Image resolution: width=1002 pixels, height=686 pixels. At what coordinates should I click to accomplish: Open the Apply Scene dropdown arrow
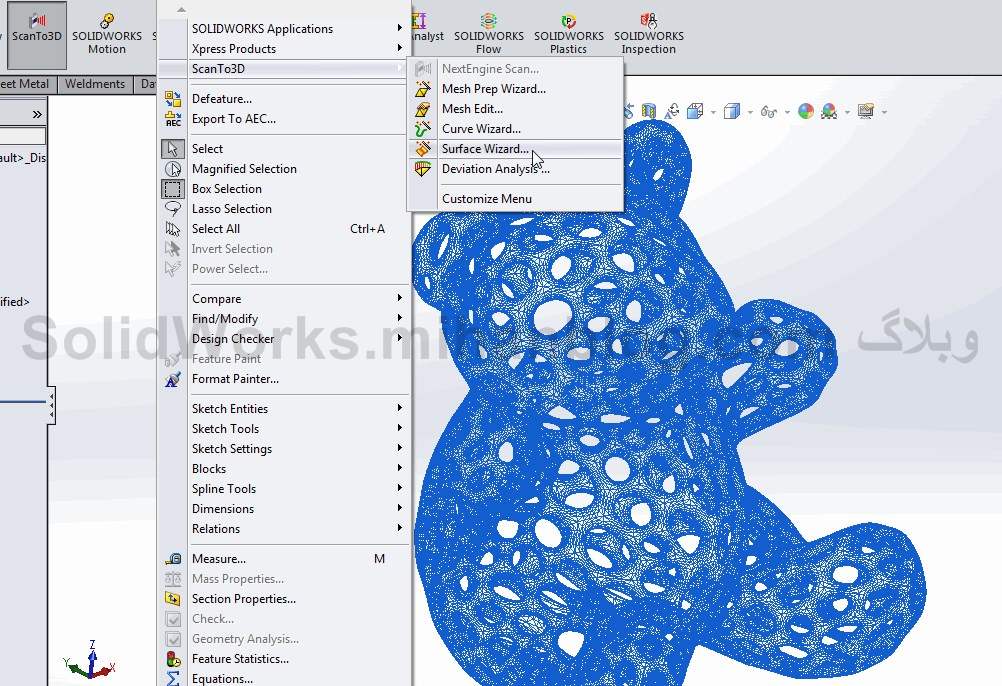(x=847, y=112)
